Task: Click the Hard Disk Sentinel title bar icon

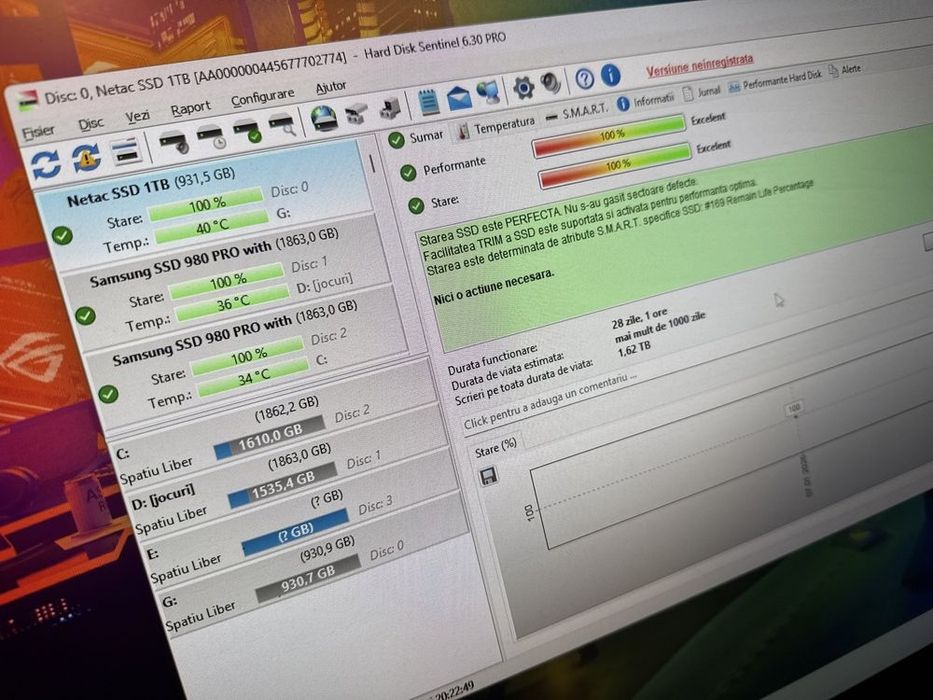Action: tap(26, 100)
